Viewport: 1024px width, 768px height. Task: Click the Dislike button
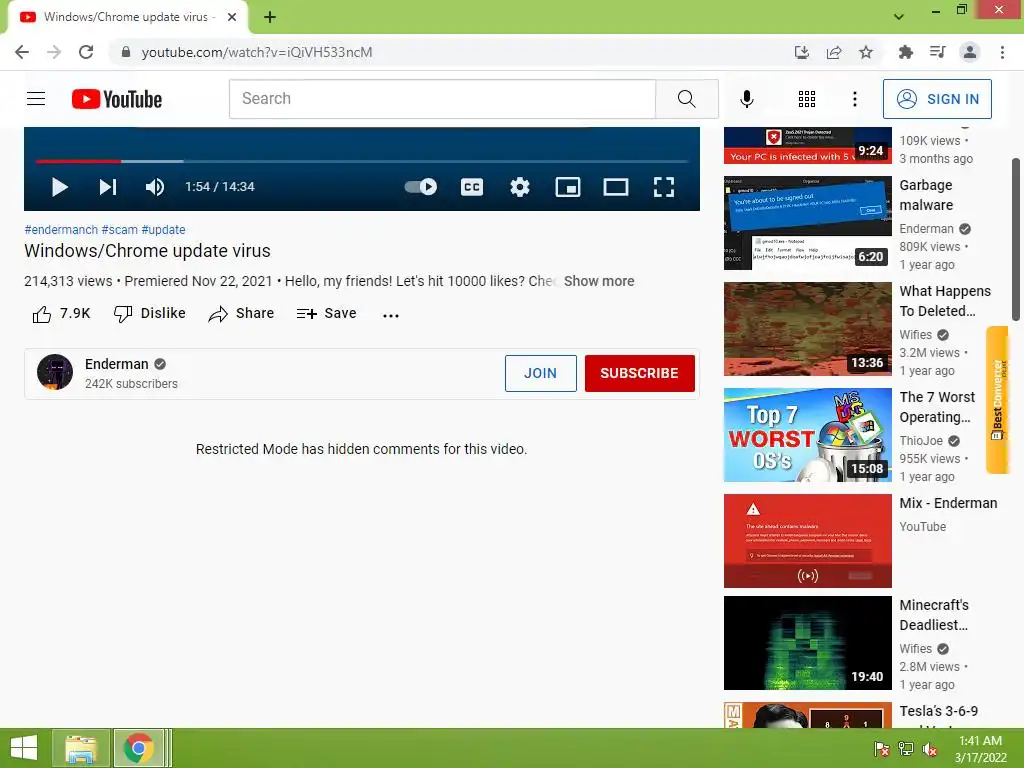click(x=150, y=314)
